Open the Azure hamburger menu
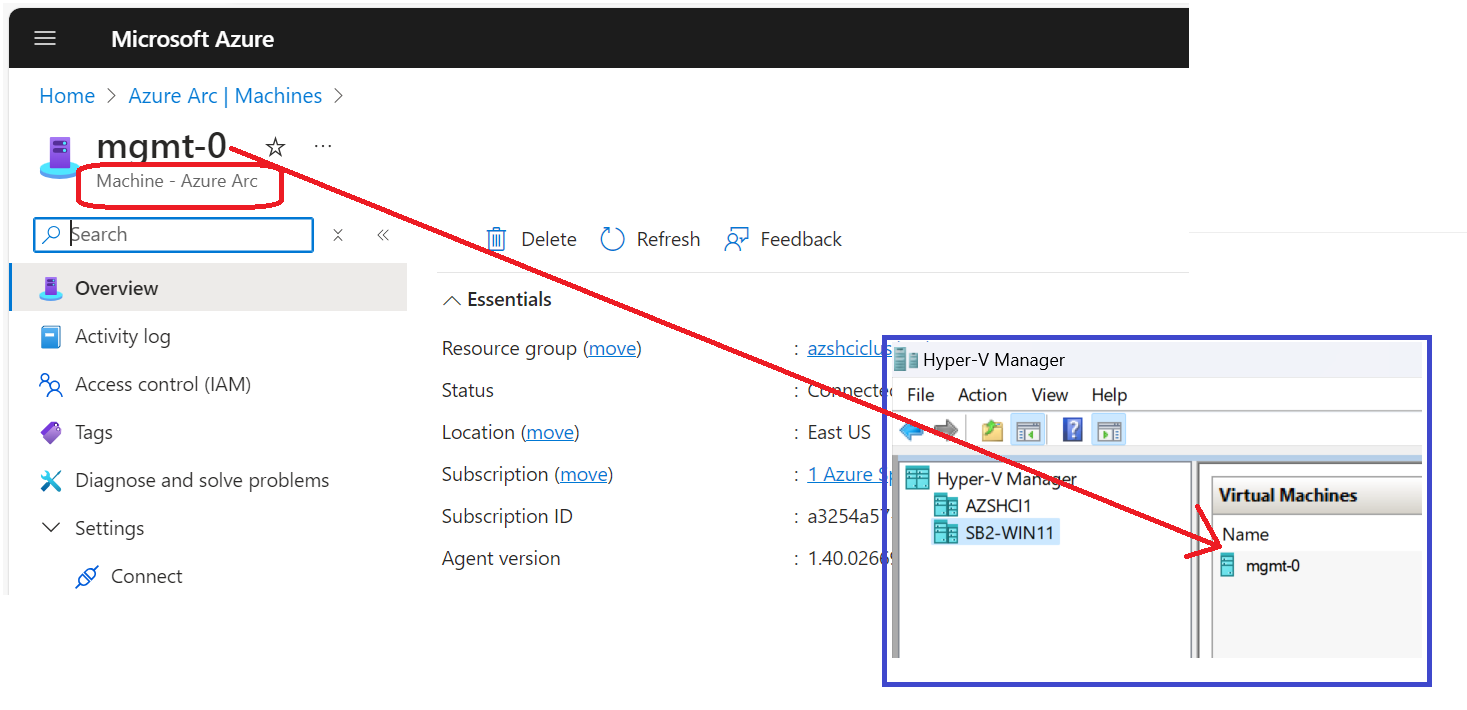 (x=45, y=38)
